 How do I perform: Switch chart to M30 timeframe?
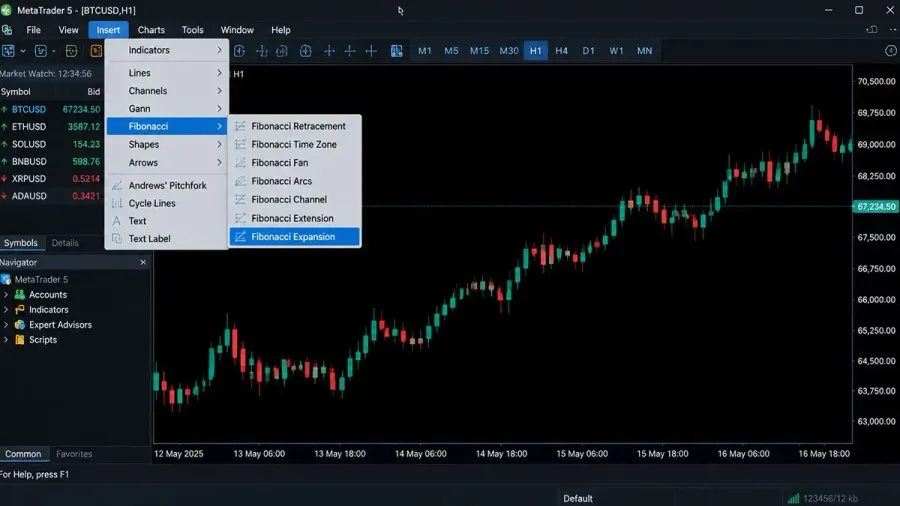509,51
